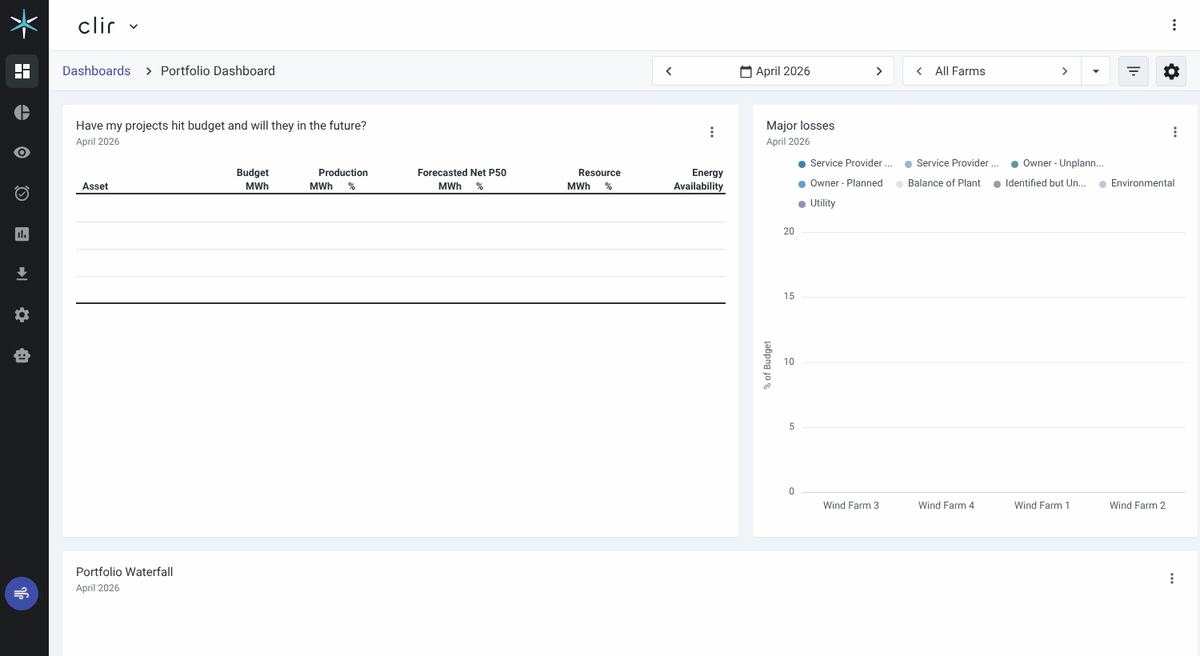Expand the clir organization dropdown
The height and width of the screenshot is (656, 1200).
click(134, 26)
